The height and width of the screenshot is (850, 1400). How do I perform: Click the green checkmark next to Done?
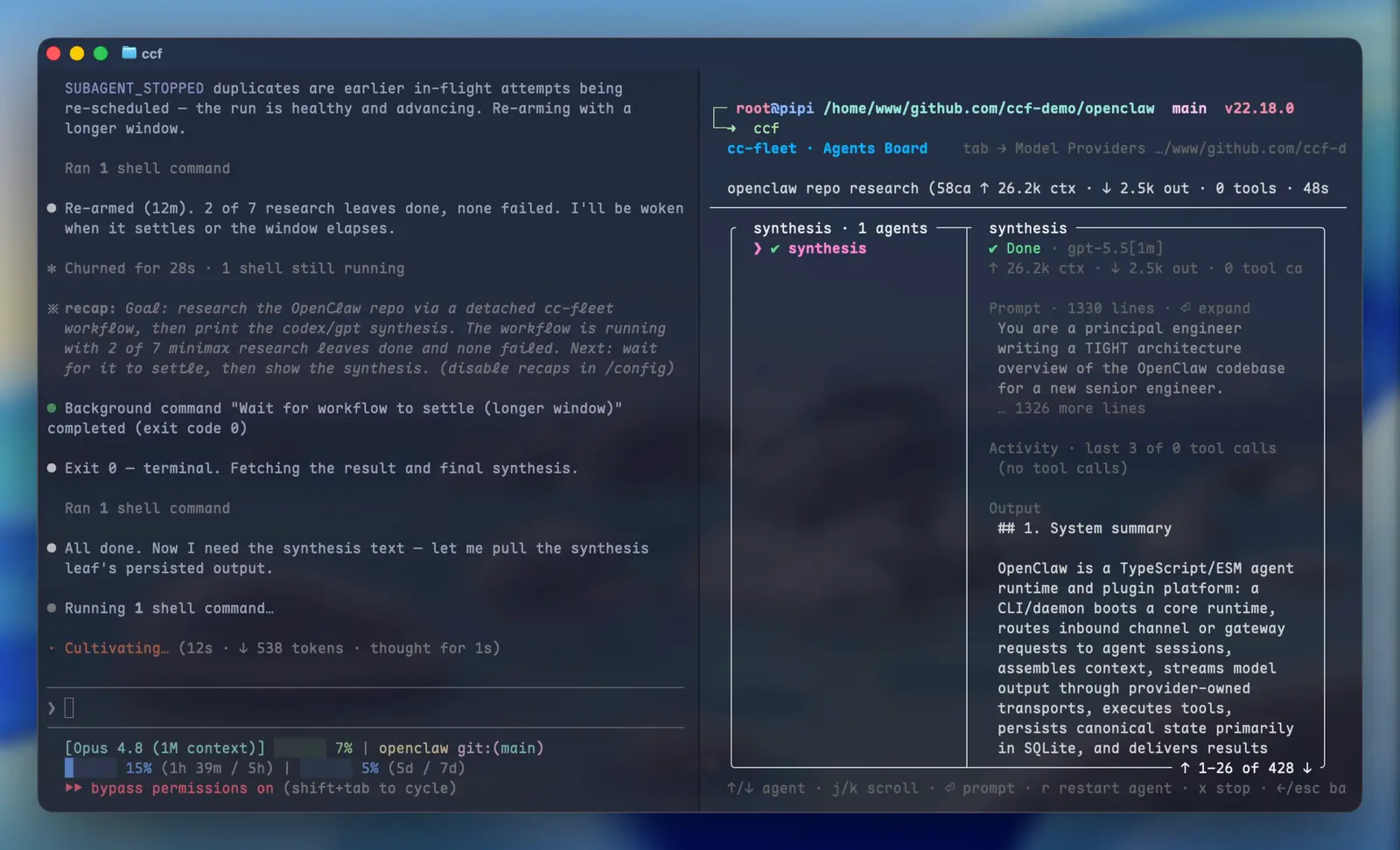[993, 248]
